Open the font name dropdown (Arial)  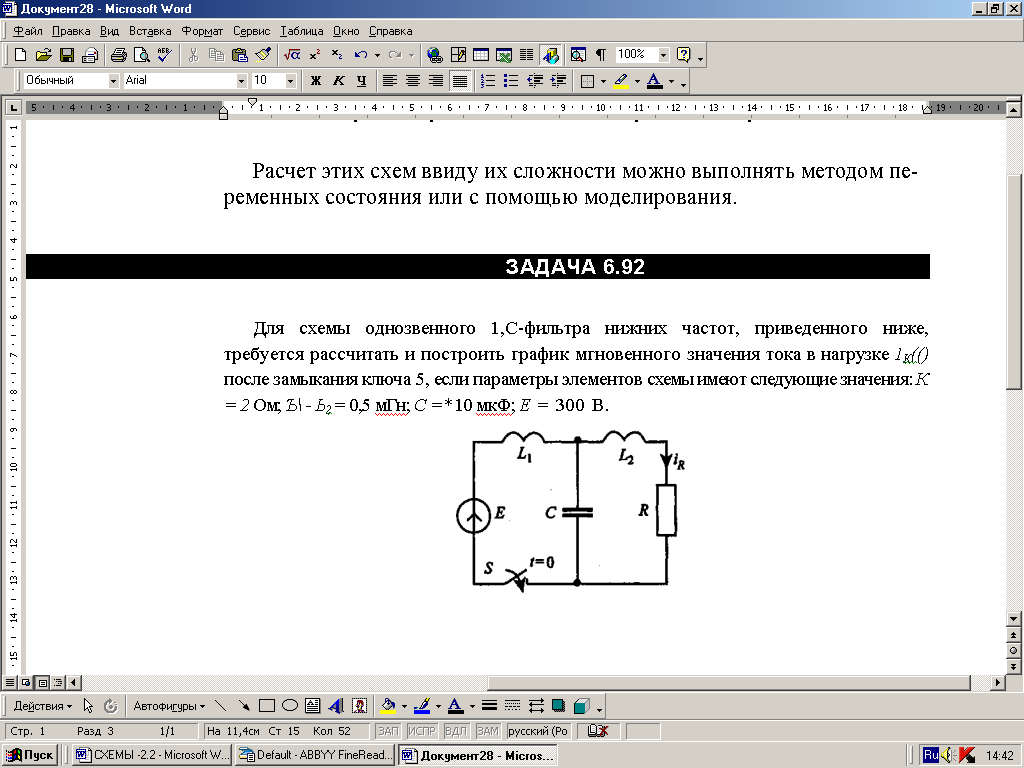pos(241,81)
